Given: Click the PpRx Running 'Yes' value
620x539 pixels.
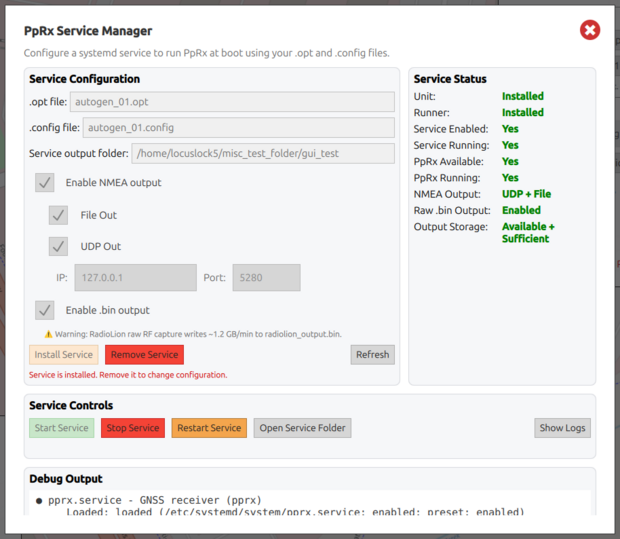Looking at the screenshot, I should point(510,178).
